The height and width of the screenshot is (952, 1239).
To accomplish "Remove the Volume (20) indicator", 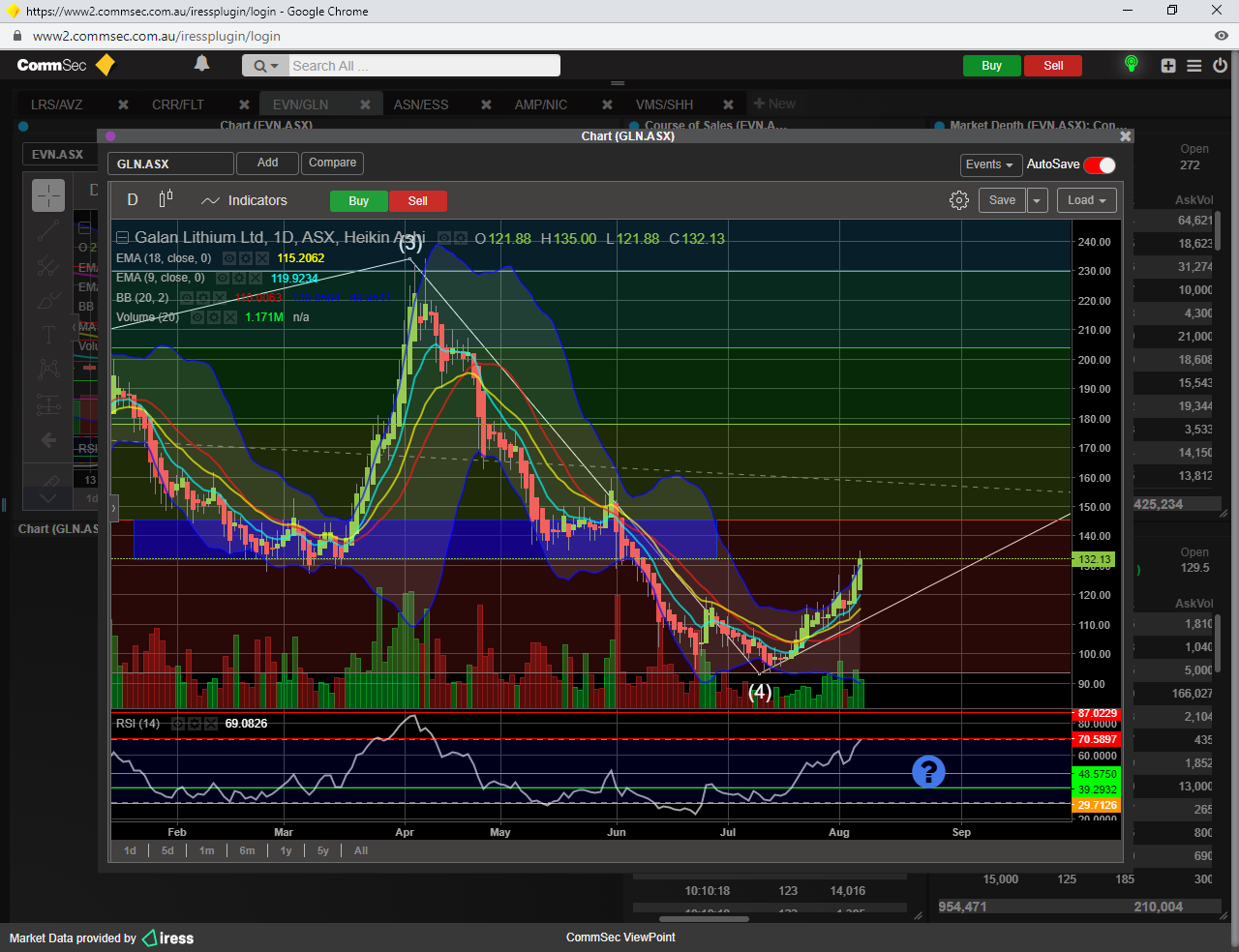I will [x=229, y=317].
